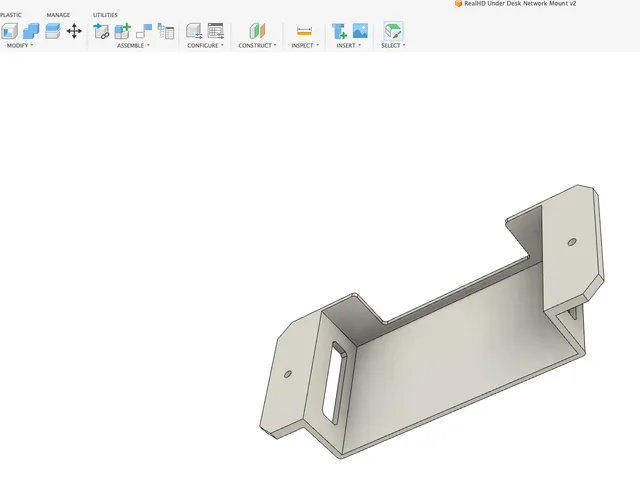640x480 pixels.
Task: Open the INSPECT dropdown menu
Action: coord(305,46)
